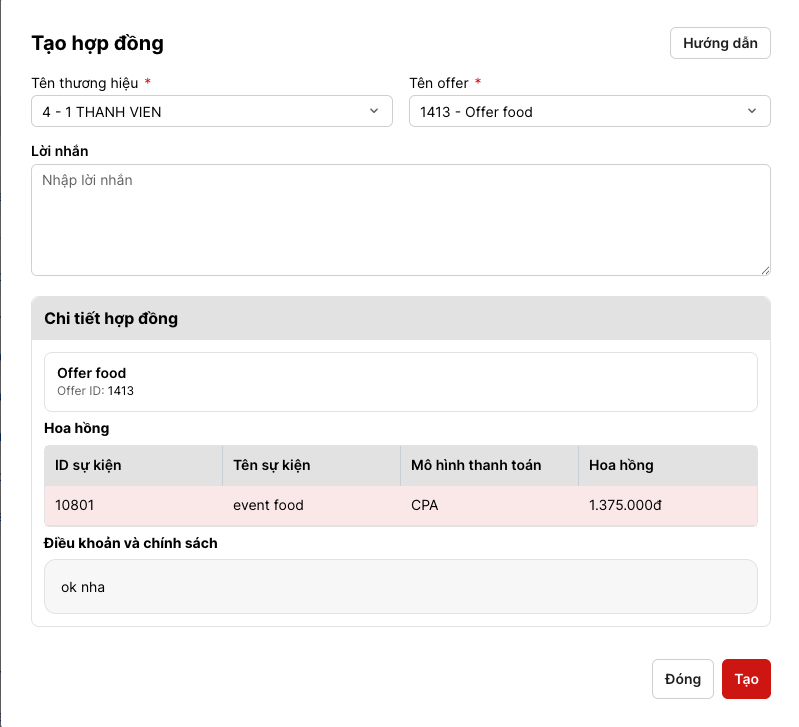799x727 pixels.
Task: Click the textarea resize handle corner
Action: (x=765, y=271)
